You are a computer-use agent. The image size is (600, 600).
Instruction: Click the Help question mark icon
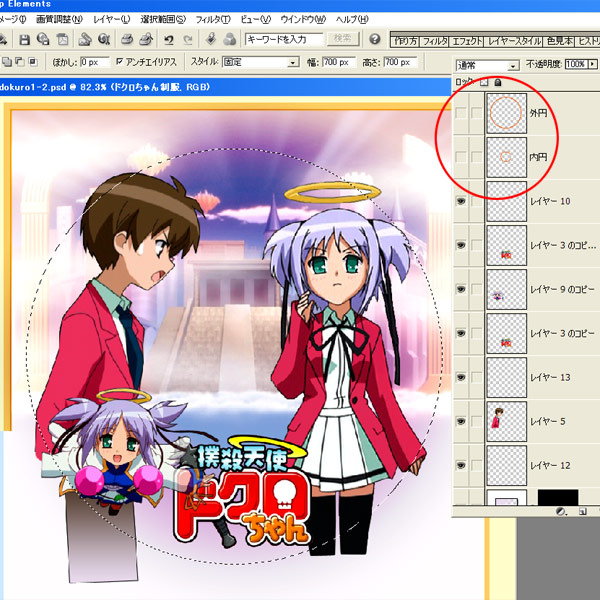click(x=375, y=39)
